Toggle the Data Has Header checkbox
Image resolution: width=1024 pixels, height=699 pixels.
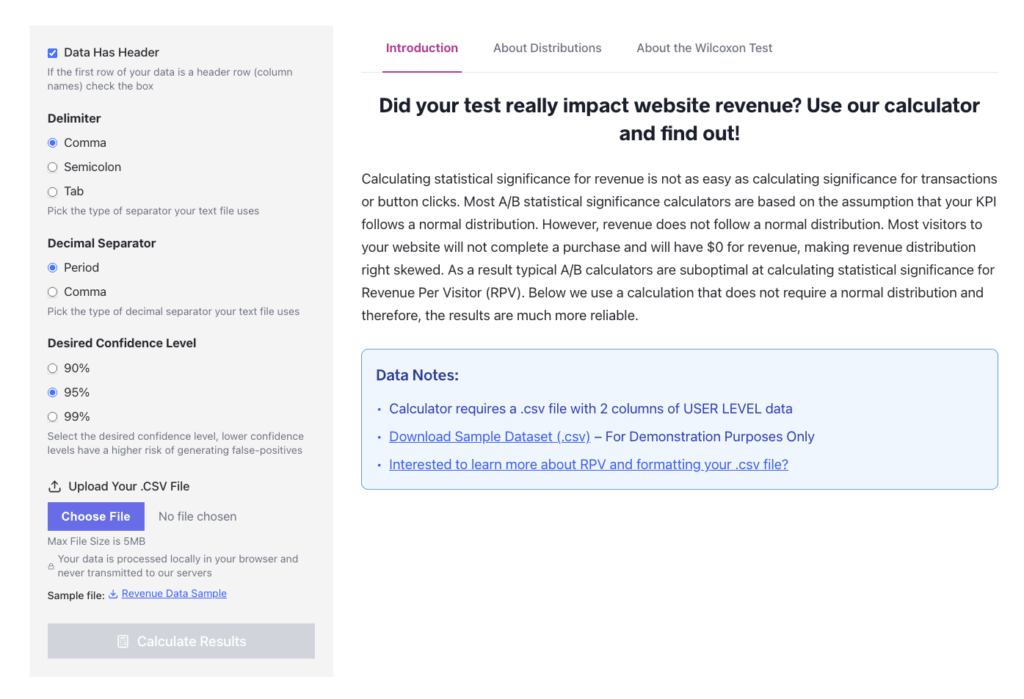[53, 53]
